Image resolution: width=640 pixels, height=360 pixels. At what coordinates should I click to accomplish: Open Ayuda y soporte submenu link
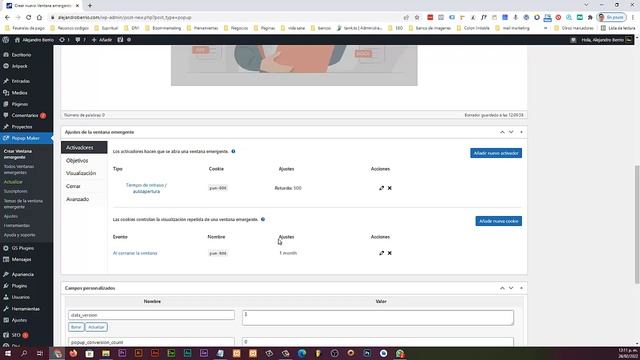coord(19,235)
